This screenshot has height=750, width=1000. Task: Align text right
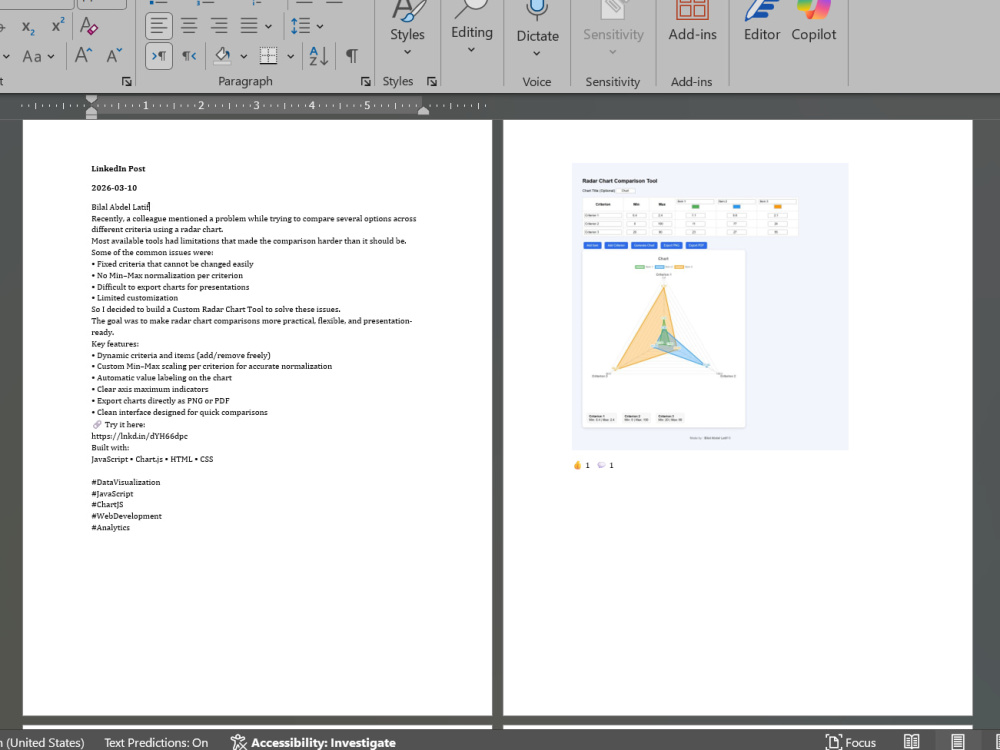(x=219, y=26)
